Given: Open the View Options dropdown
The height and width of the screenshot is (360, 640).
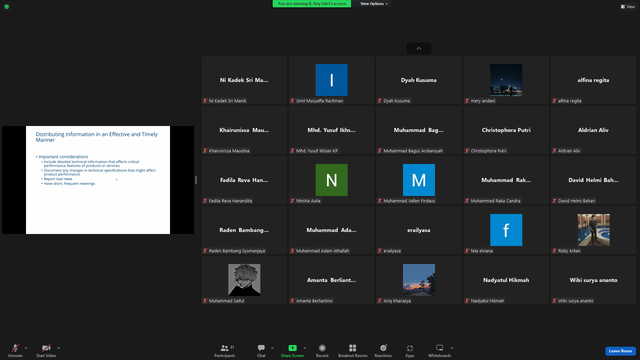Looking at the screenshot, I should (x=373, y=4).
